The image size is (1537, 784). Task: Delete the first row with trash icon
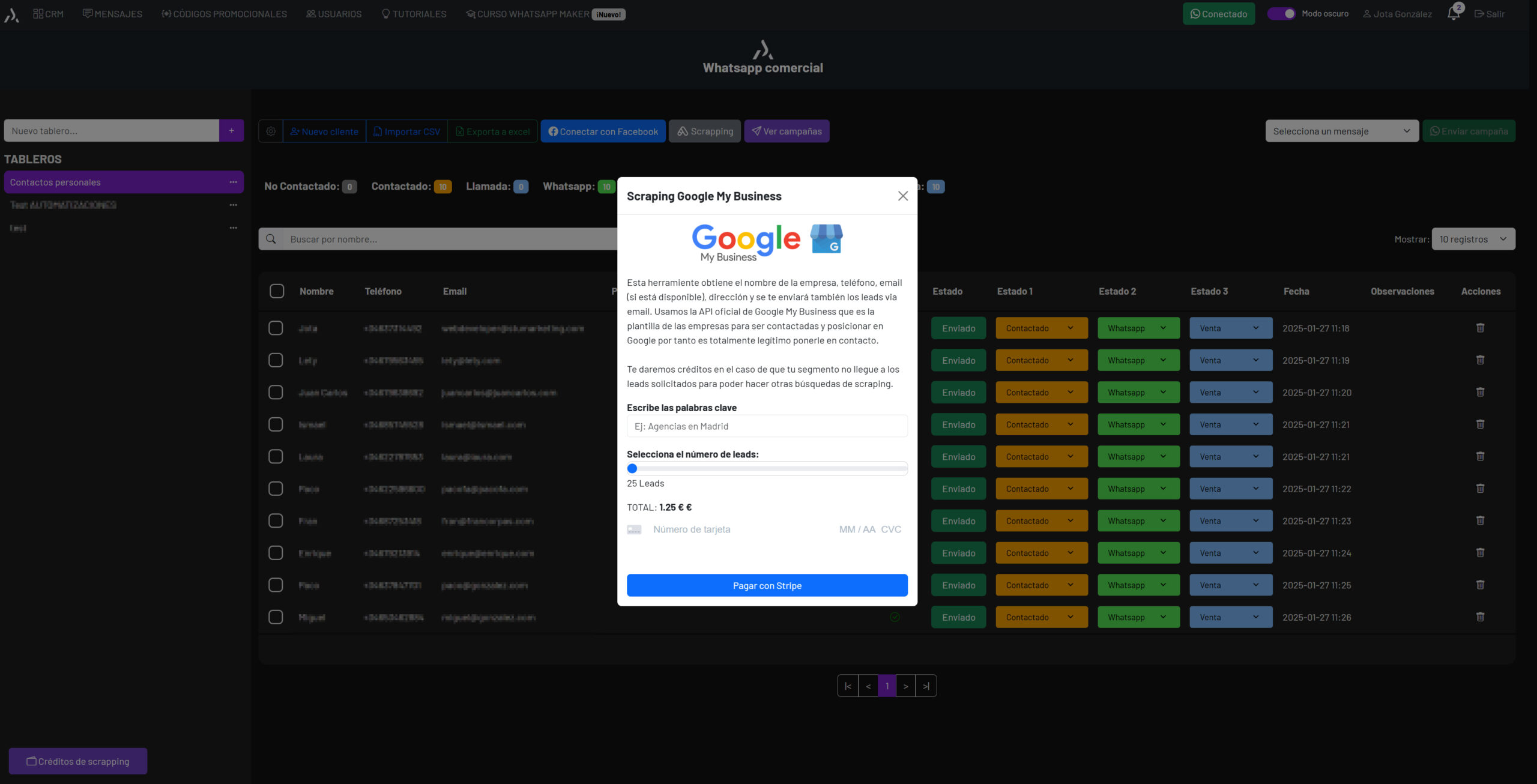point(1480,328)
